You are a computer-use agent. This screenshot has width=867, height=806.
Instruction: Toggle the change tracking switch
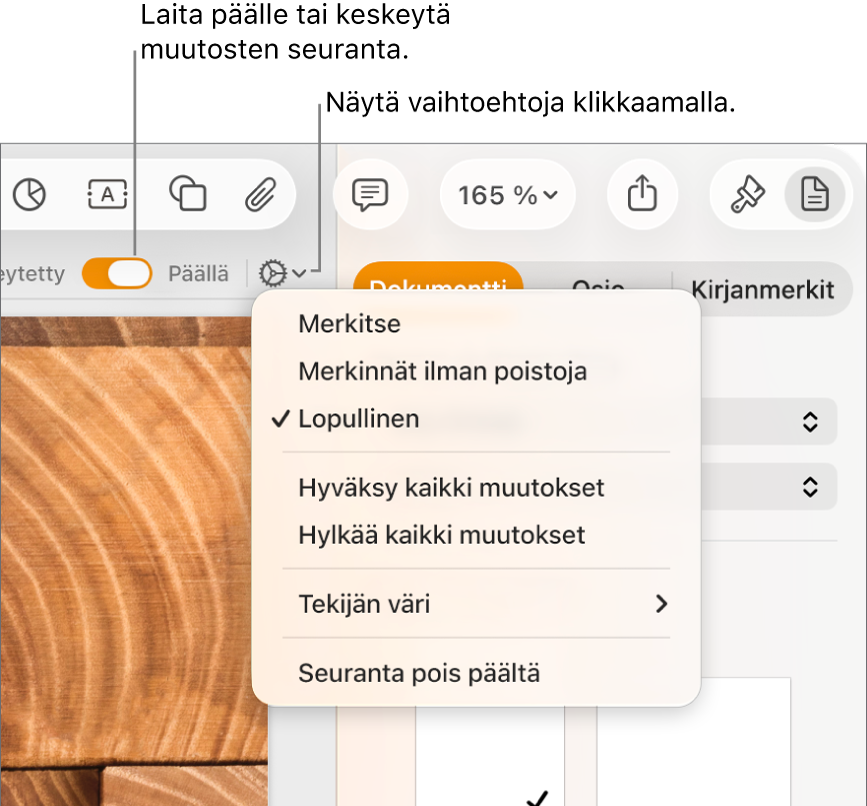point(117,273)
